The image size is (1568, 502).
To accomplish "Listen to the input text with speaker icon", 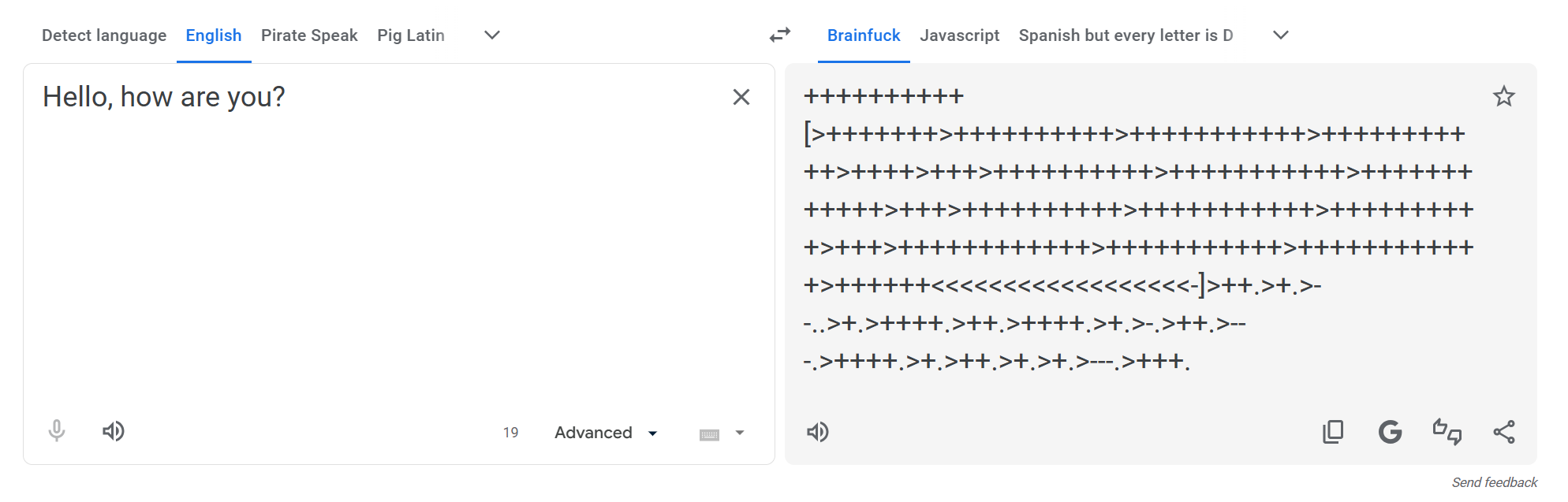I will 113,431.
